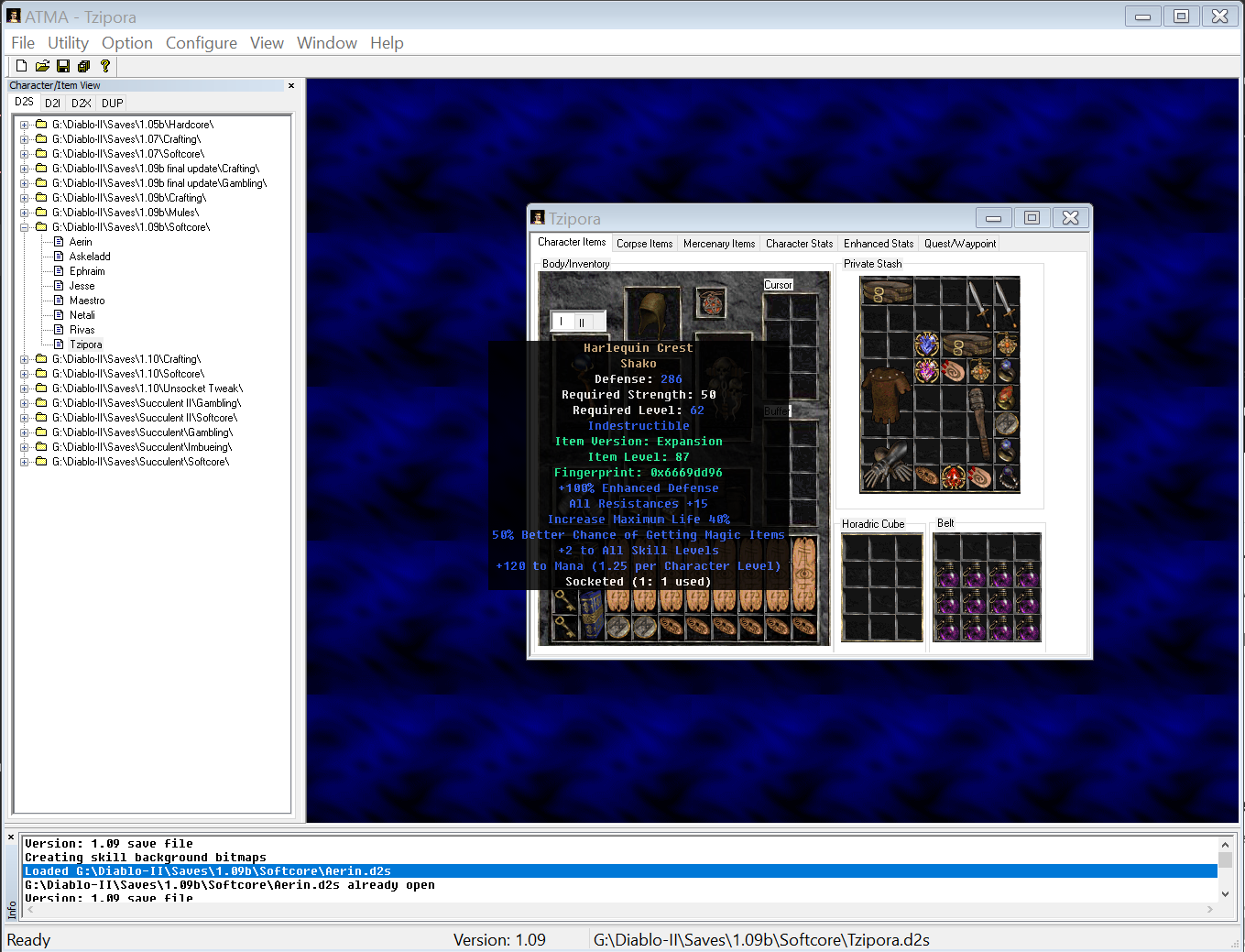Viewport: 1245px width, 952px height.
Task: Expand the 1.09b final update Crafting folder
Action: [25, 169]
